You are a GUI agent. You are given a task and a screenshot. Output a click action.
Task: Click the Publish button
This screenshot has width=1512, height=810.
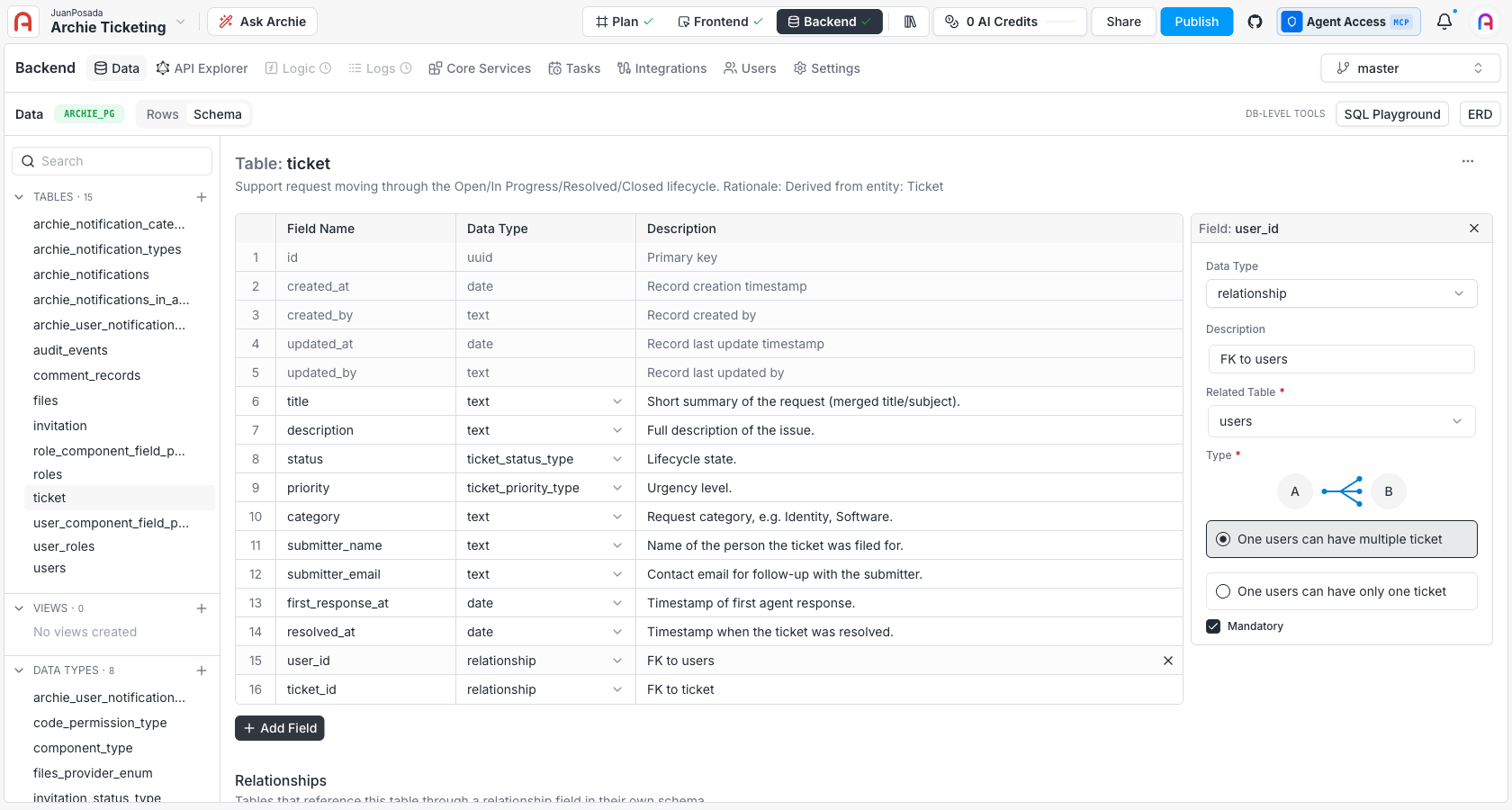[x=1196, y=22]
